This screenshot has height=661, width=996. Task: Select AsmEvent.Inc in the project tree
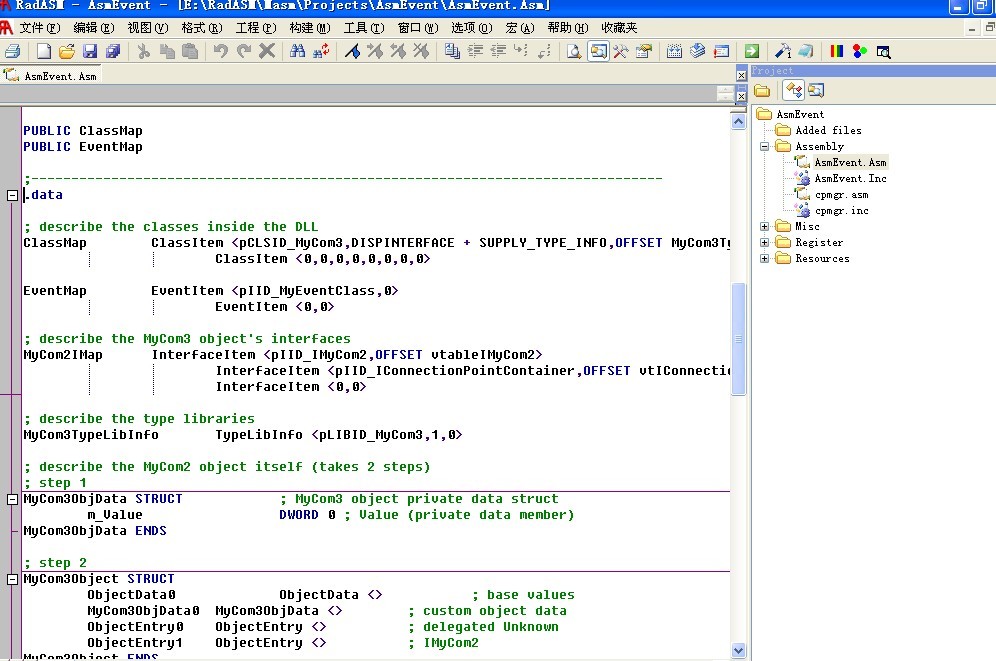[849, 179]
